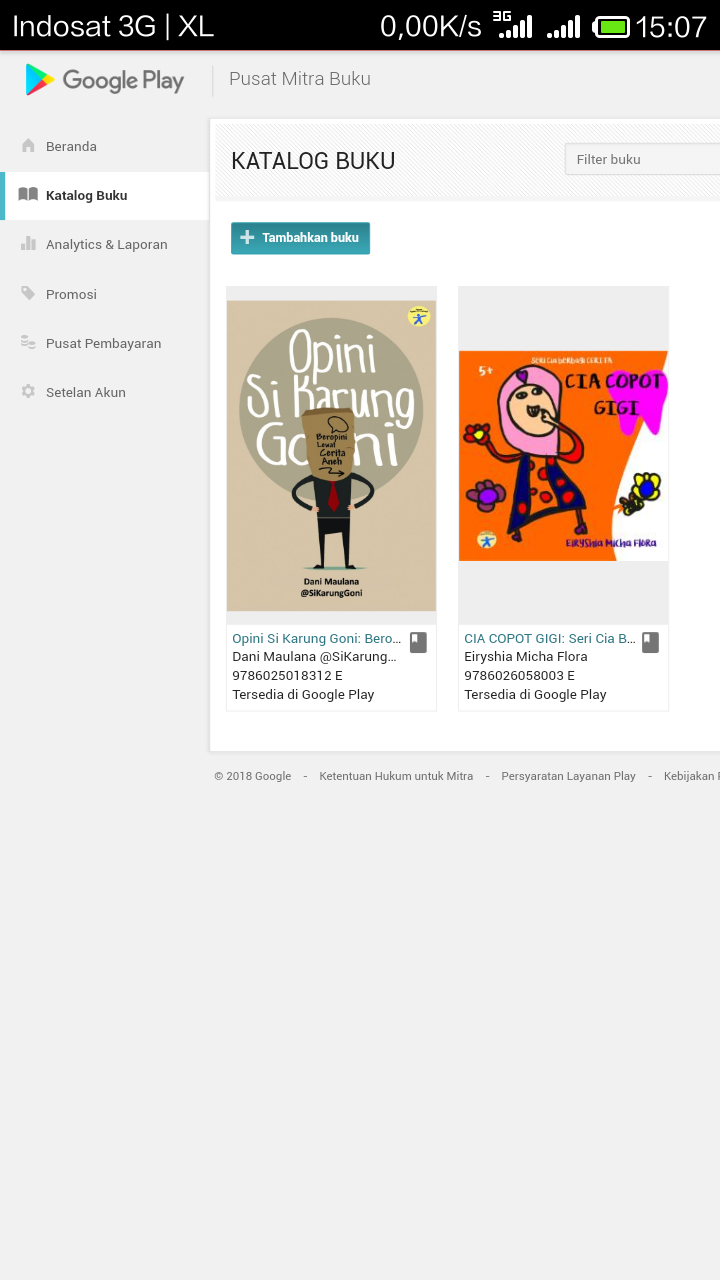720x1280 pixels.
Task: Click the CIA COPOT GIGI cover thumbnail
Action: pos(563,456)
